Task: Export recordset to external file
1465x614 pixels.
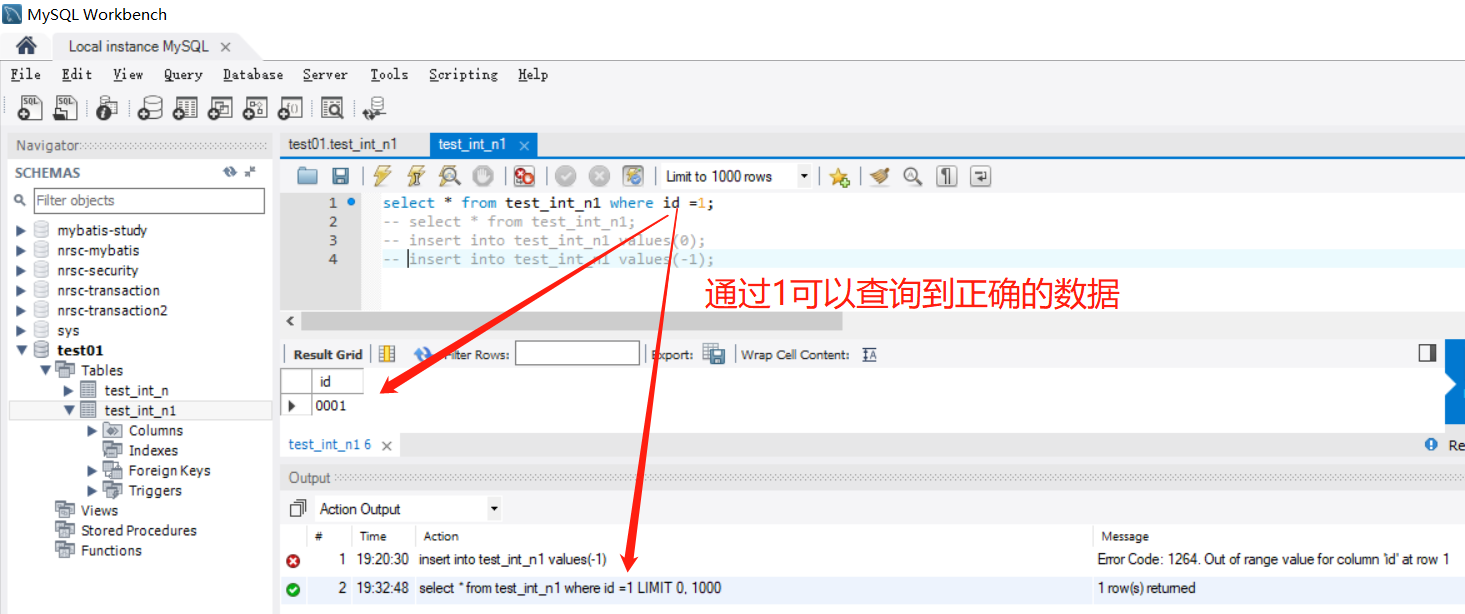Action: click(x=713, y=354)
